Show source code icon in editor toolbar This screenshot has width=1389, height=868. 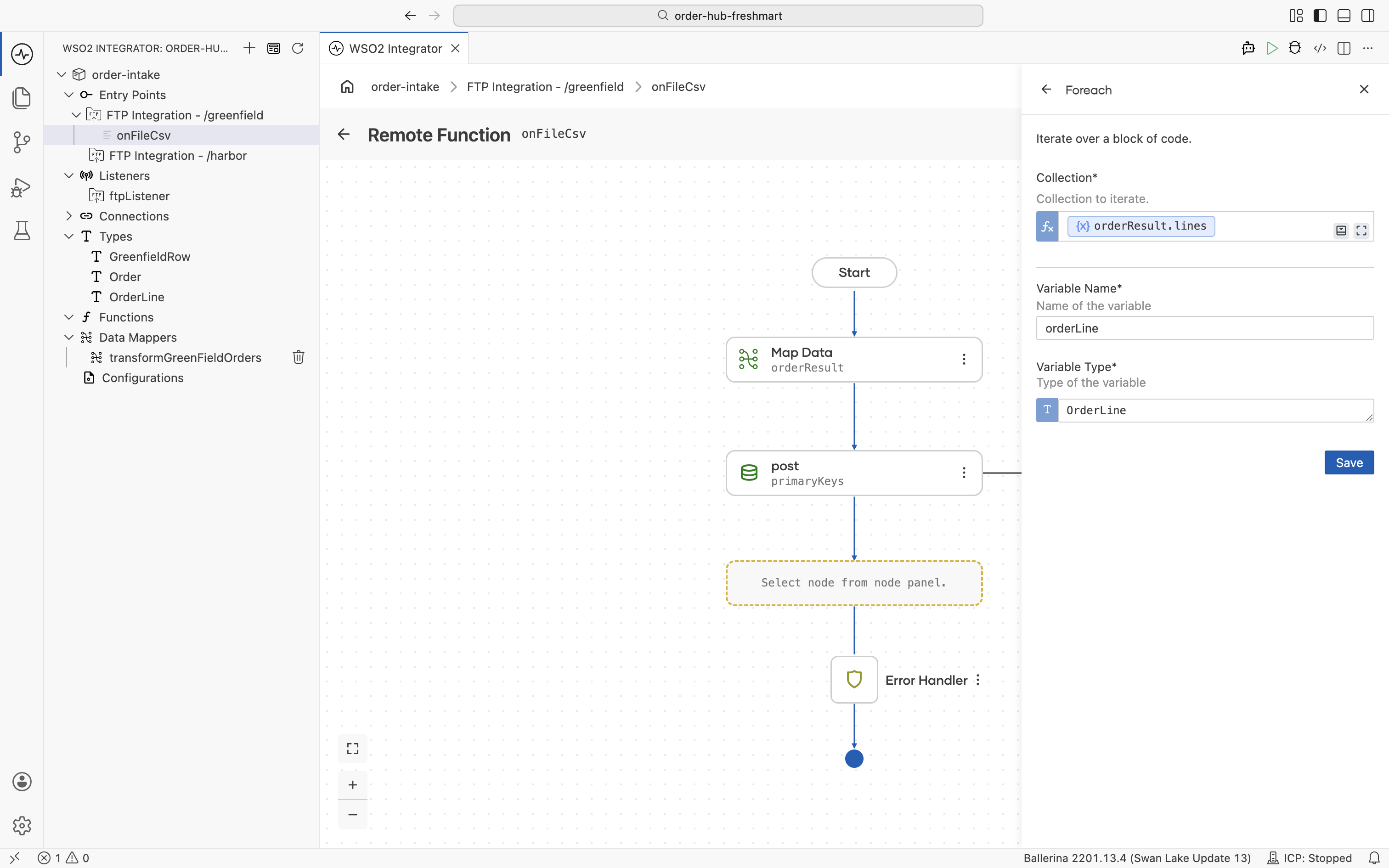pyautogui.click(x=1320, y=48)
